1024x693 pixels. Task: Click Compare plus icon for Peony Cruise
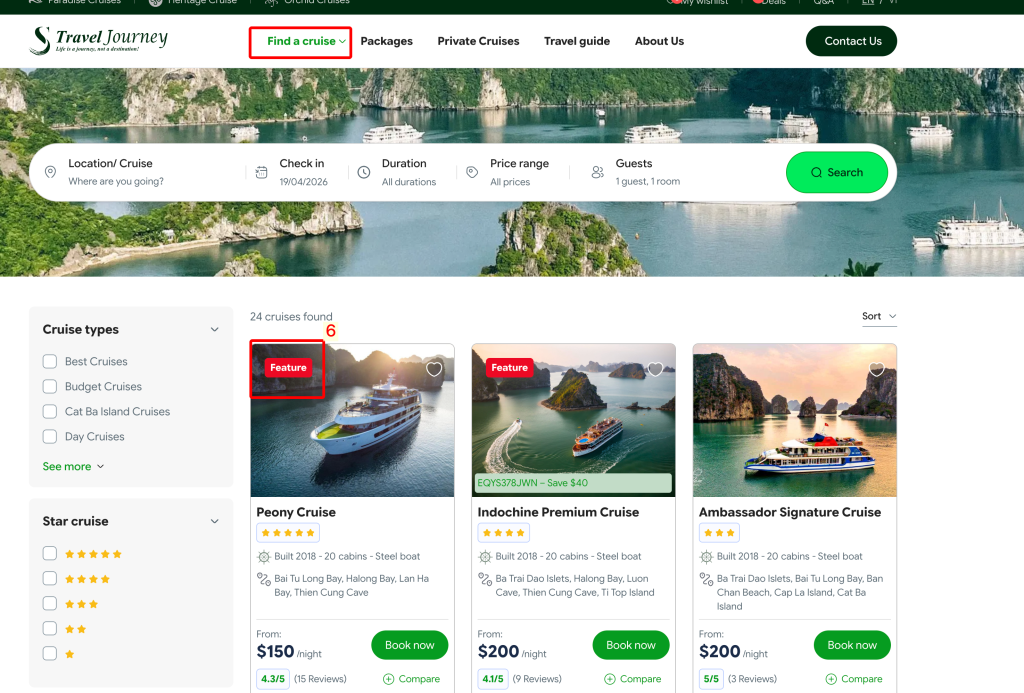(x=388, y=679)
